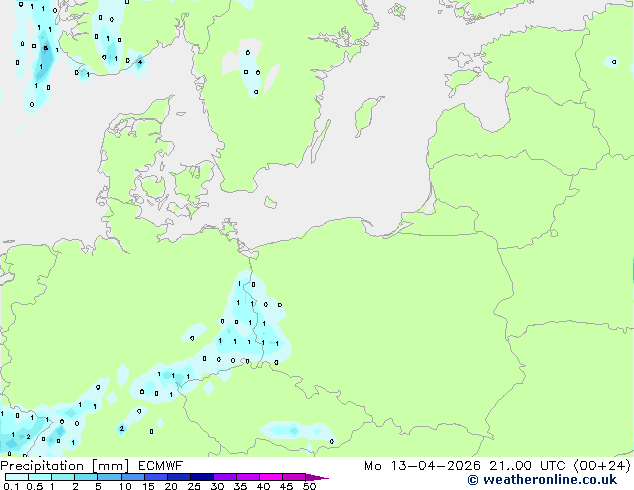Image resolution: width=634 pixels, height=490 pixels.
Task: Click the '(00+24)' forecast offset text
Action: click(x=602, y=466)
